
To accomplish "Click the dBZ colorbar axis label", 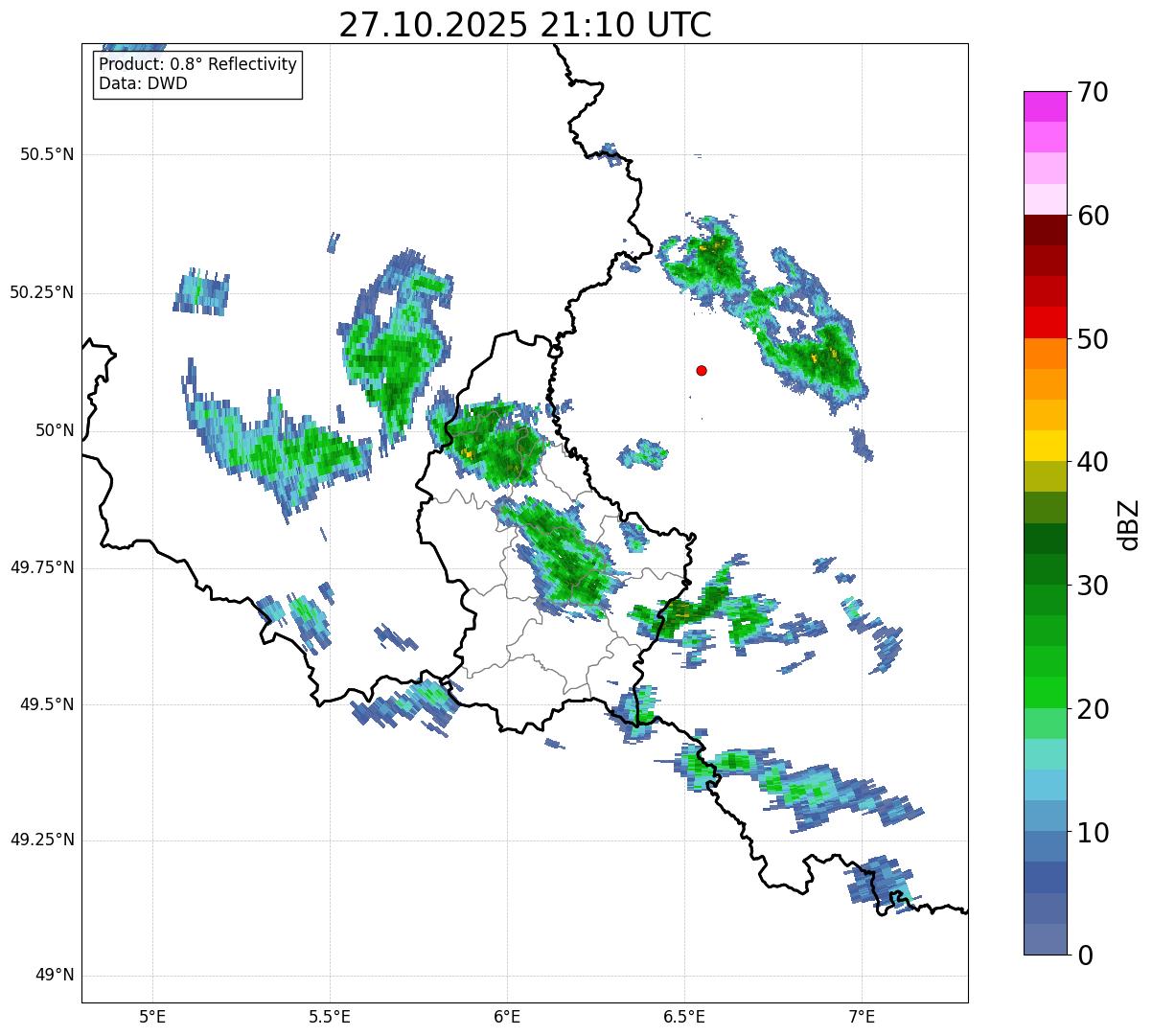I will coord(1128,523).
